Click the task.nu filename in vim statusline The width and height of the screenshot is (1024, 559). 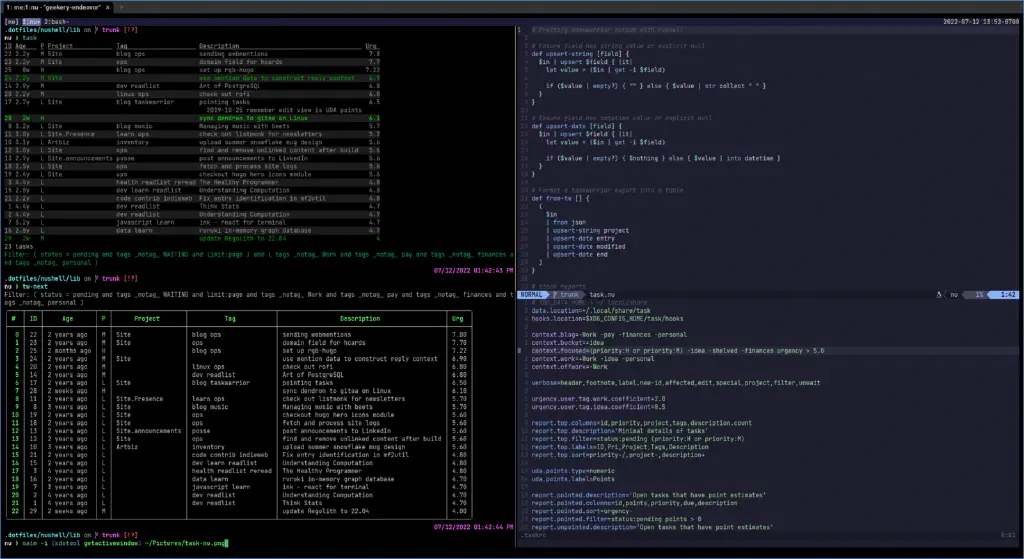[x=601, y=295]
